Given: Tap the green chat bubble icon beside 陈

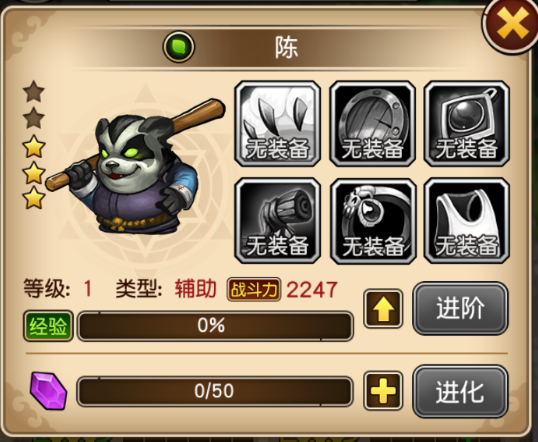Looking at the screenshot, I should [x=178, y=47].
